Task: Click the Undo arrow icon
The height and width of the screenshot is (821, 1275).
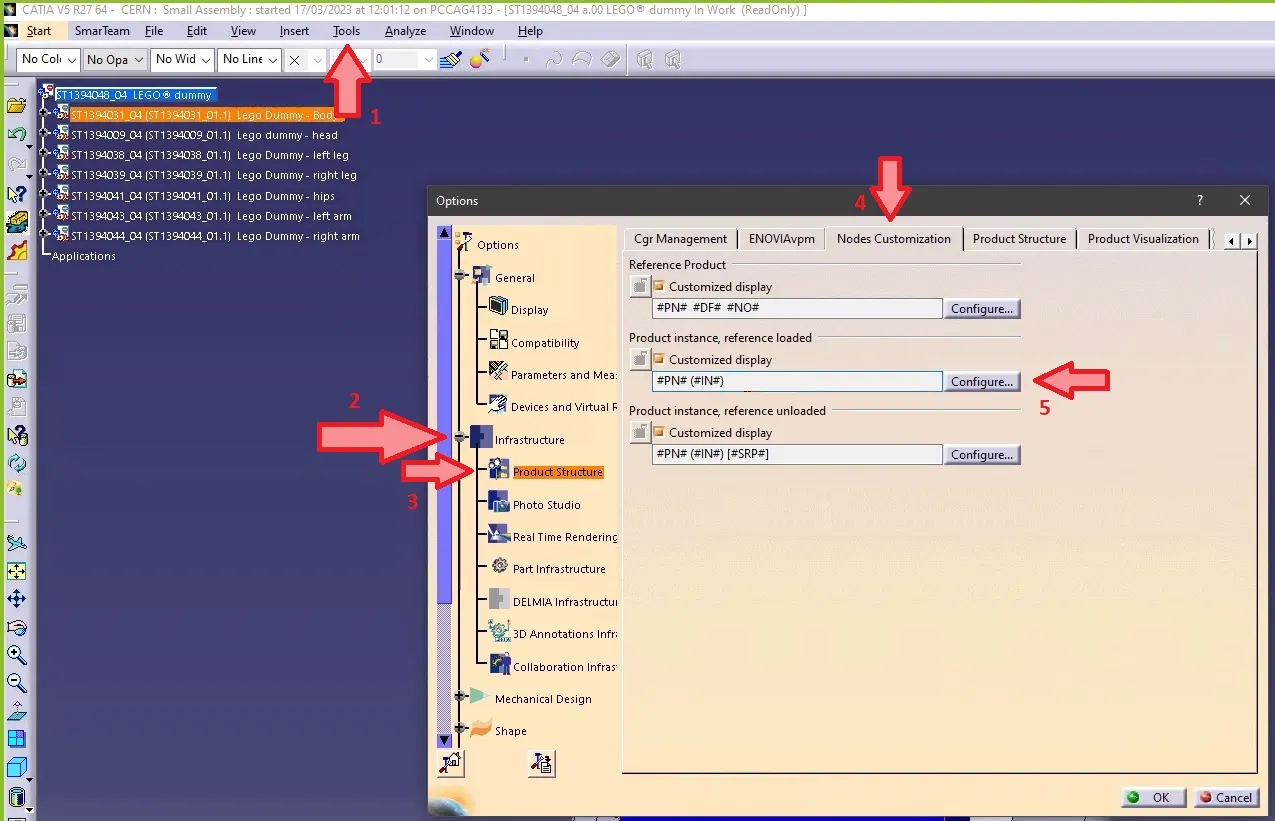Action: tap(16, 134)
